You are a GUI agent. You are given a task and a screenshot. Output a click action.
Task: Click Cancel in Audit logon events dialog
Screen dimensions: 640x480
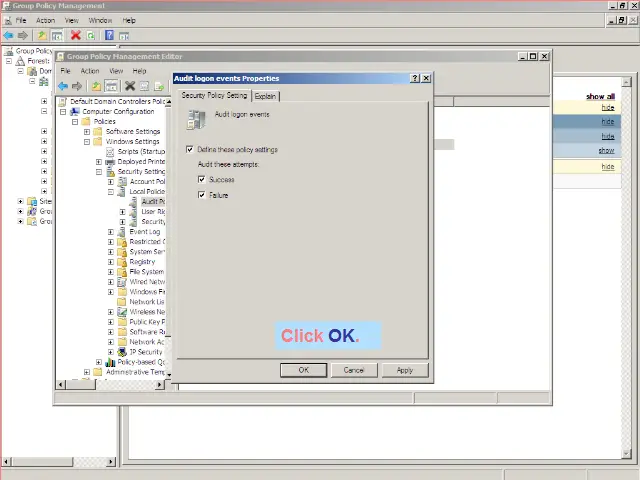[x=354, y=370]
